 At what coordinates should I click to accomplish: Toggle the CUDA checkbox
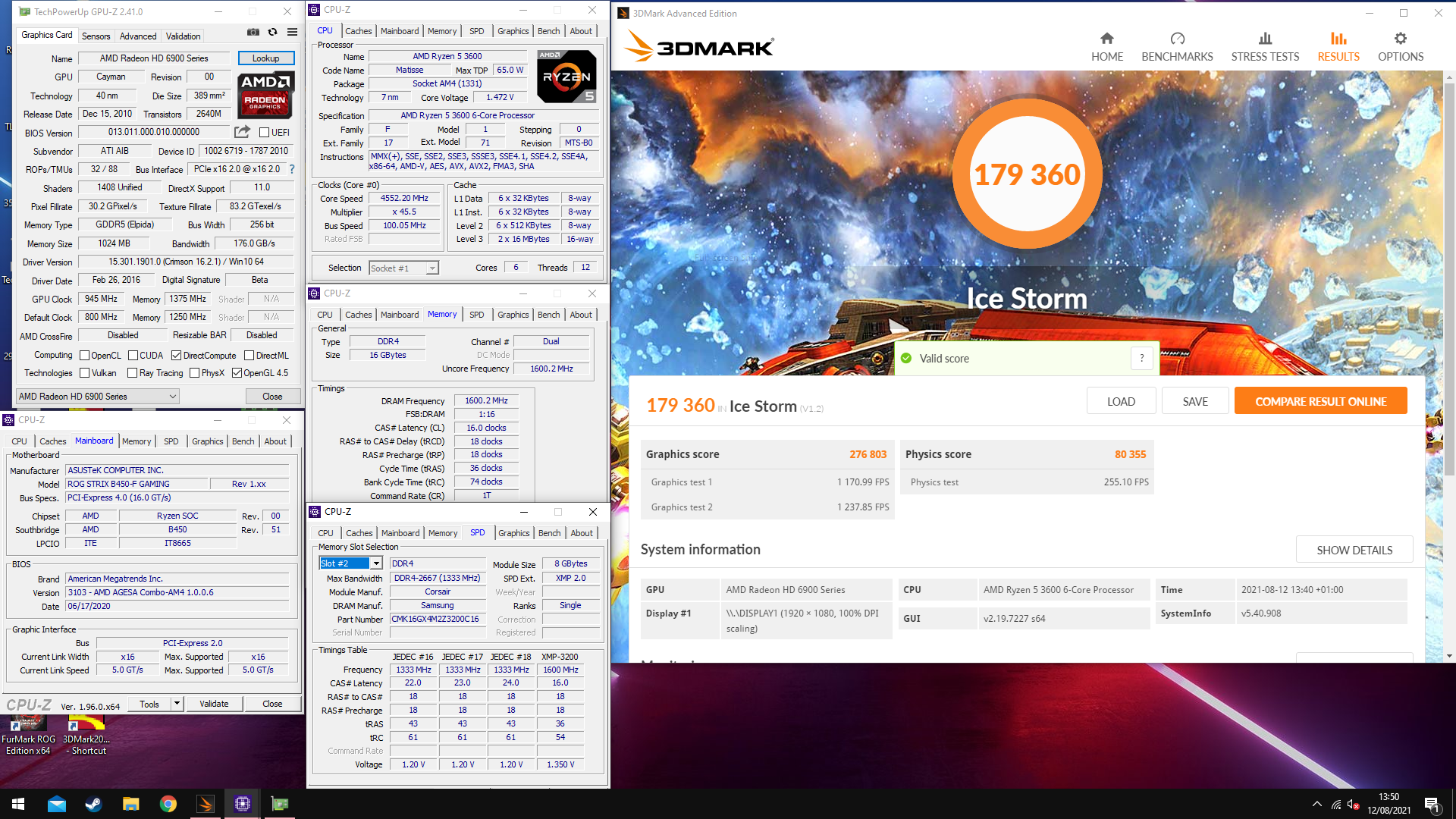pyautogui.click(x=133, y=355)
